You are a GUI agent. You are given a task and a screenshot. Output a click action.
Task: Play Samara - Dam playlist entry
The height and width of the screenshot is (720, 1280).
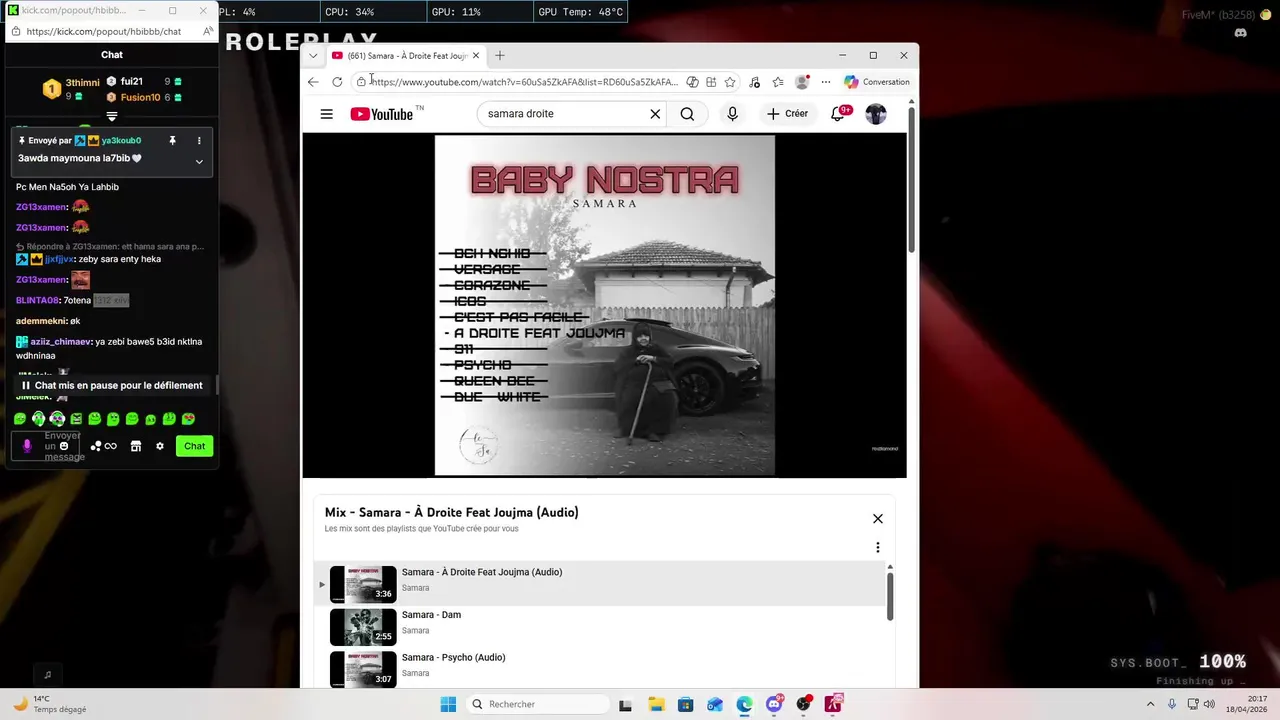click(600, 626)
